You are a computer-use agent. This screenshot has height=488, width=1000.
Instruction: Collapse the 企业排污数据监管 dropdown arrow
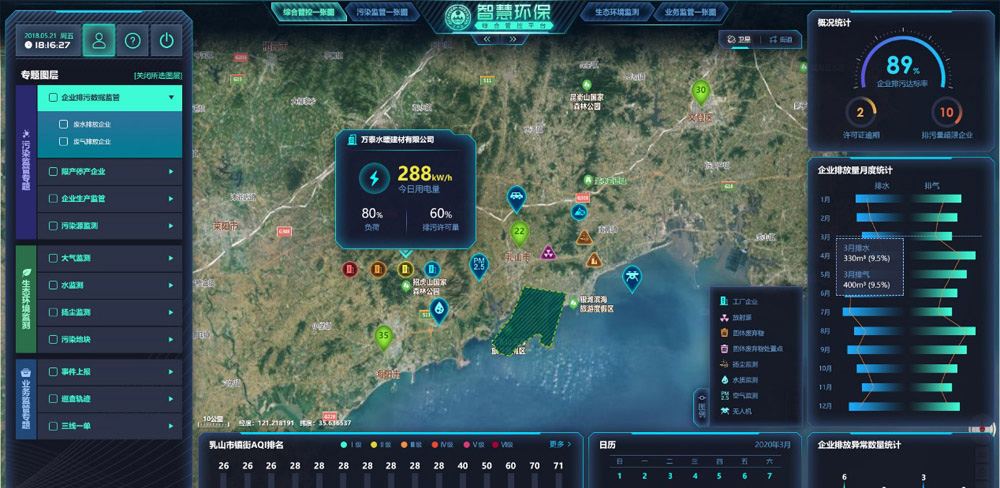point(171,98)
